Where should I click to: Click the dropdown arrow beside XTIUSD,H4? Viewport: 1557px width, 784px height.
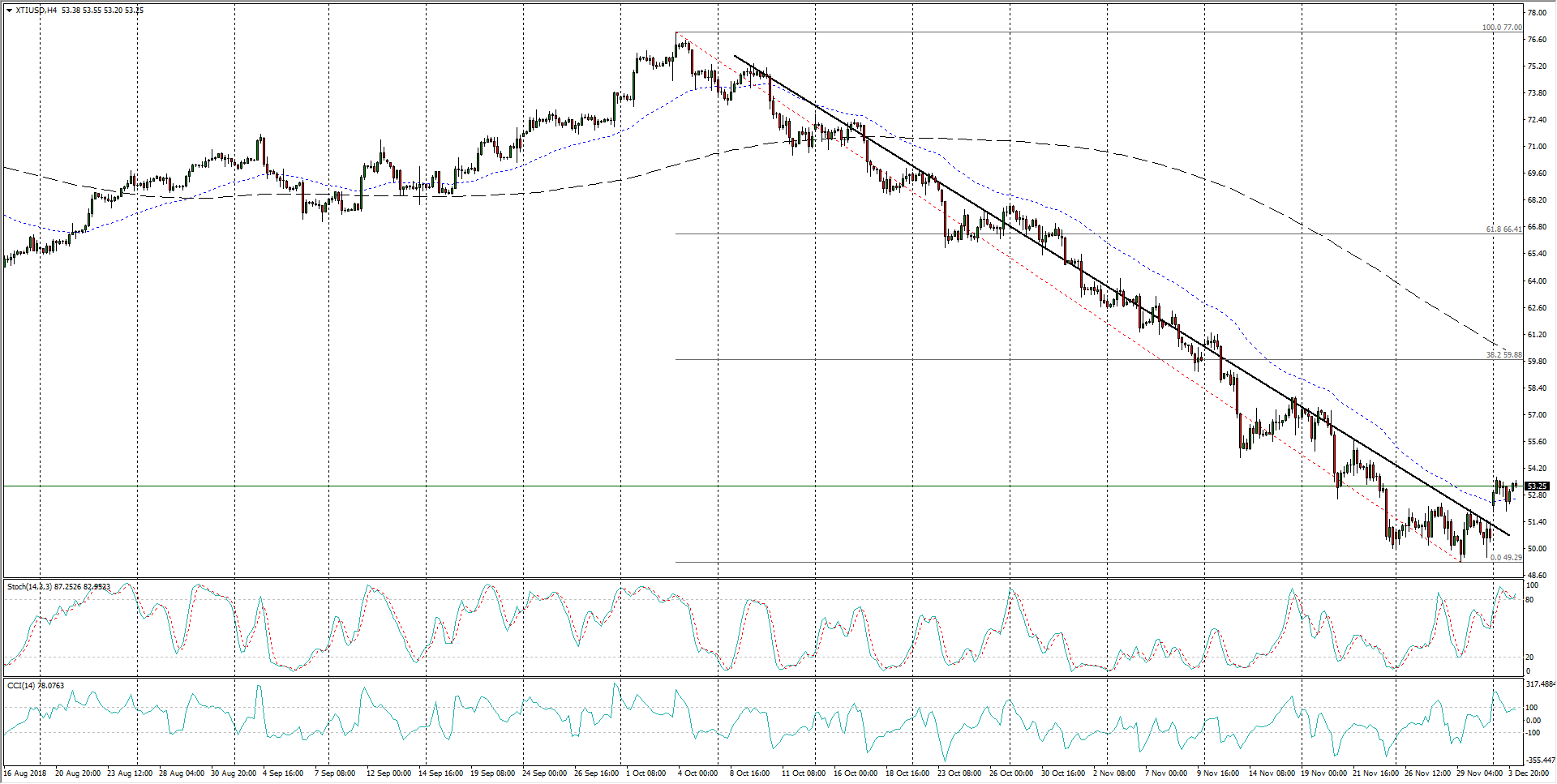pyautogui.click(x=9, y=11)
